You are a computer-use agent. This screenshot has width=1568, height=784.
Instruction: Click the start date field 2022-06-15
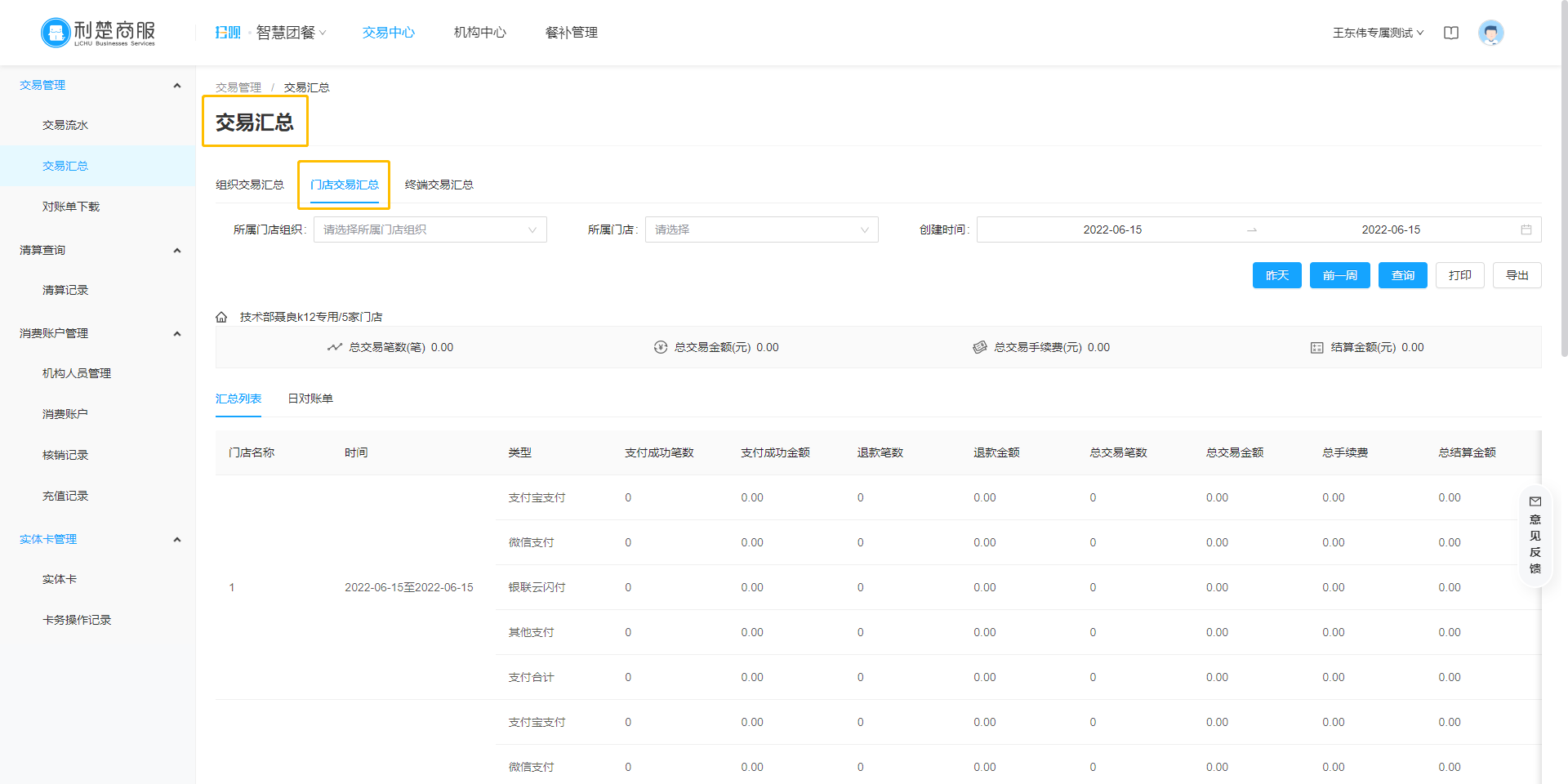tap(1112, 229)
